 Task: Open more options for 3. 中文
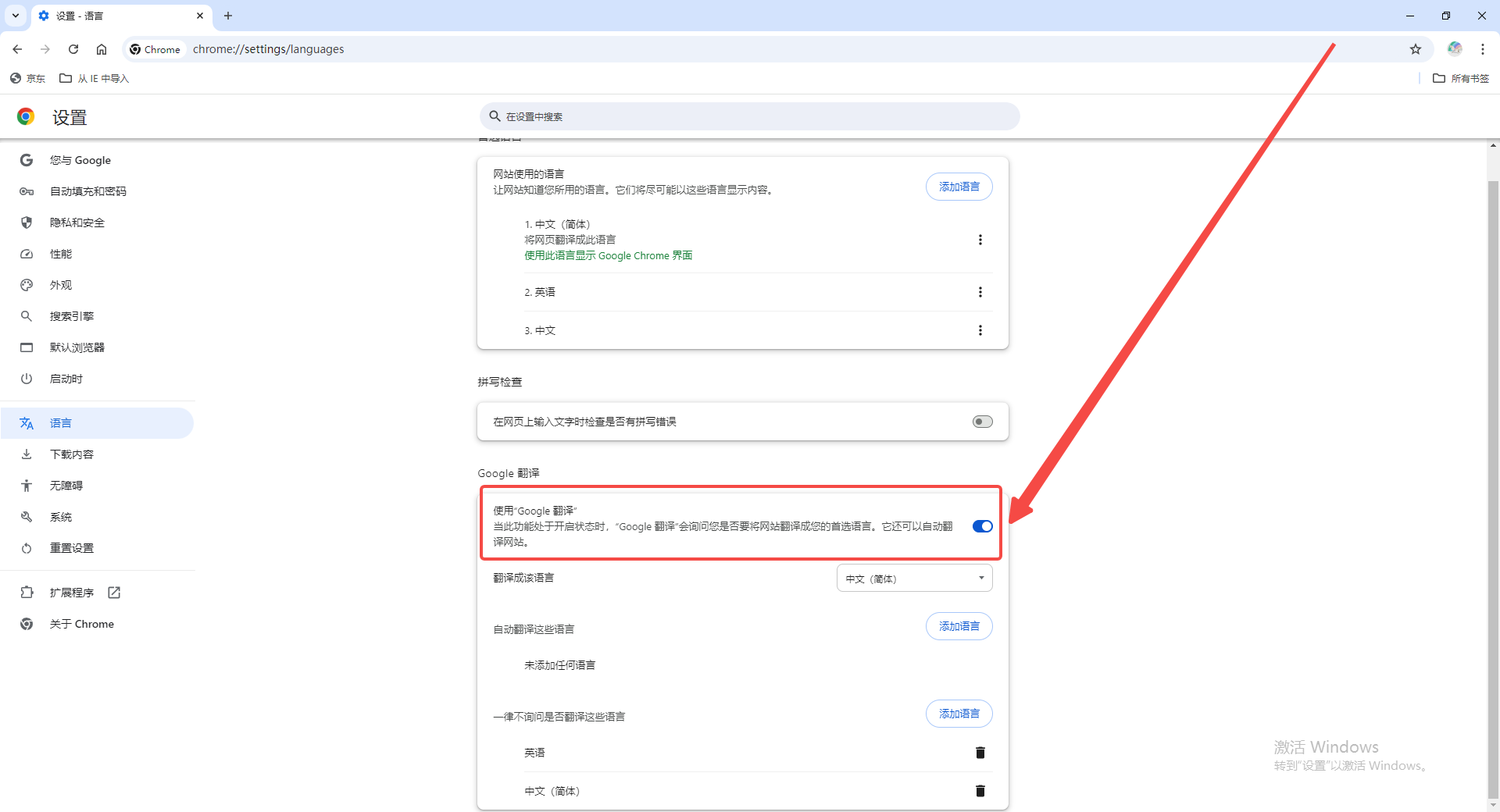click(x=980, y=330)
